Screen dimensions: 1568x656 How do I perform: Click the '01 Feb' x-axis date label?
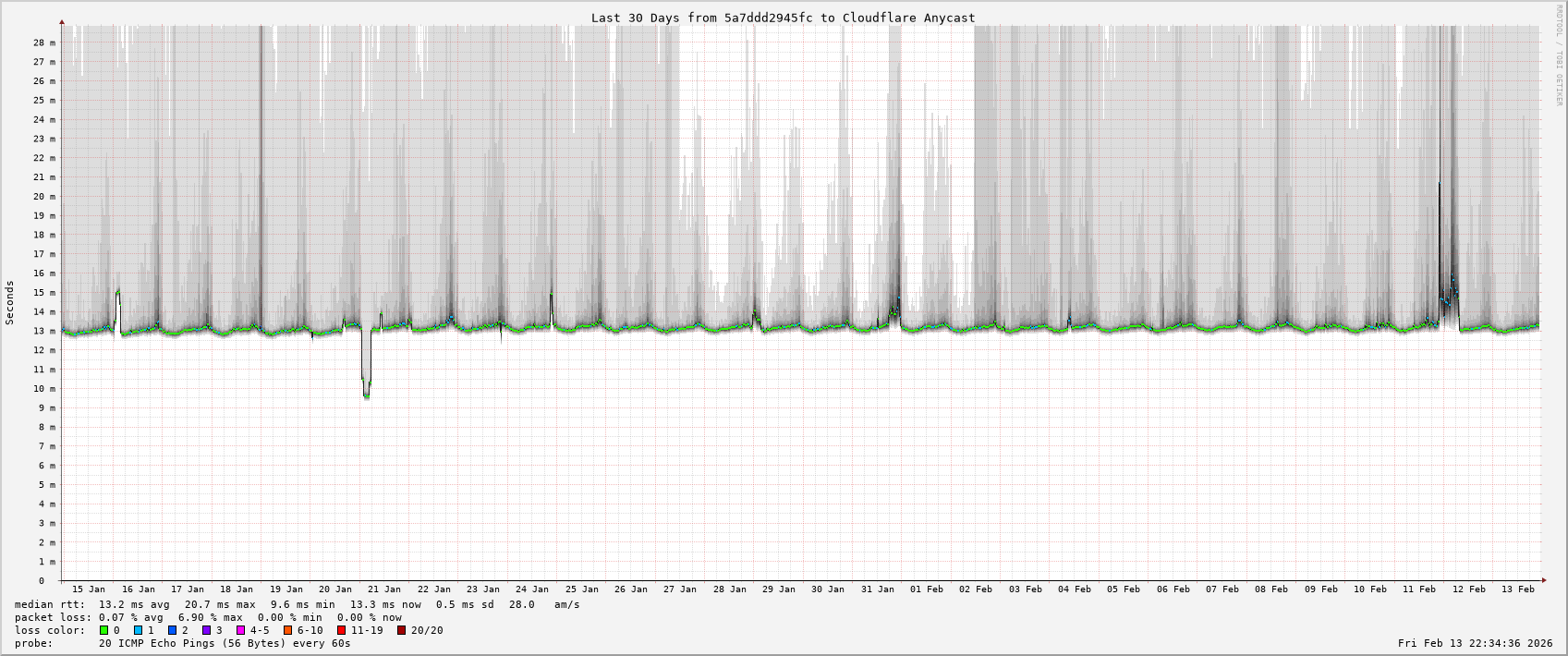coord(927,589)
